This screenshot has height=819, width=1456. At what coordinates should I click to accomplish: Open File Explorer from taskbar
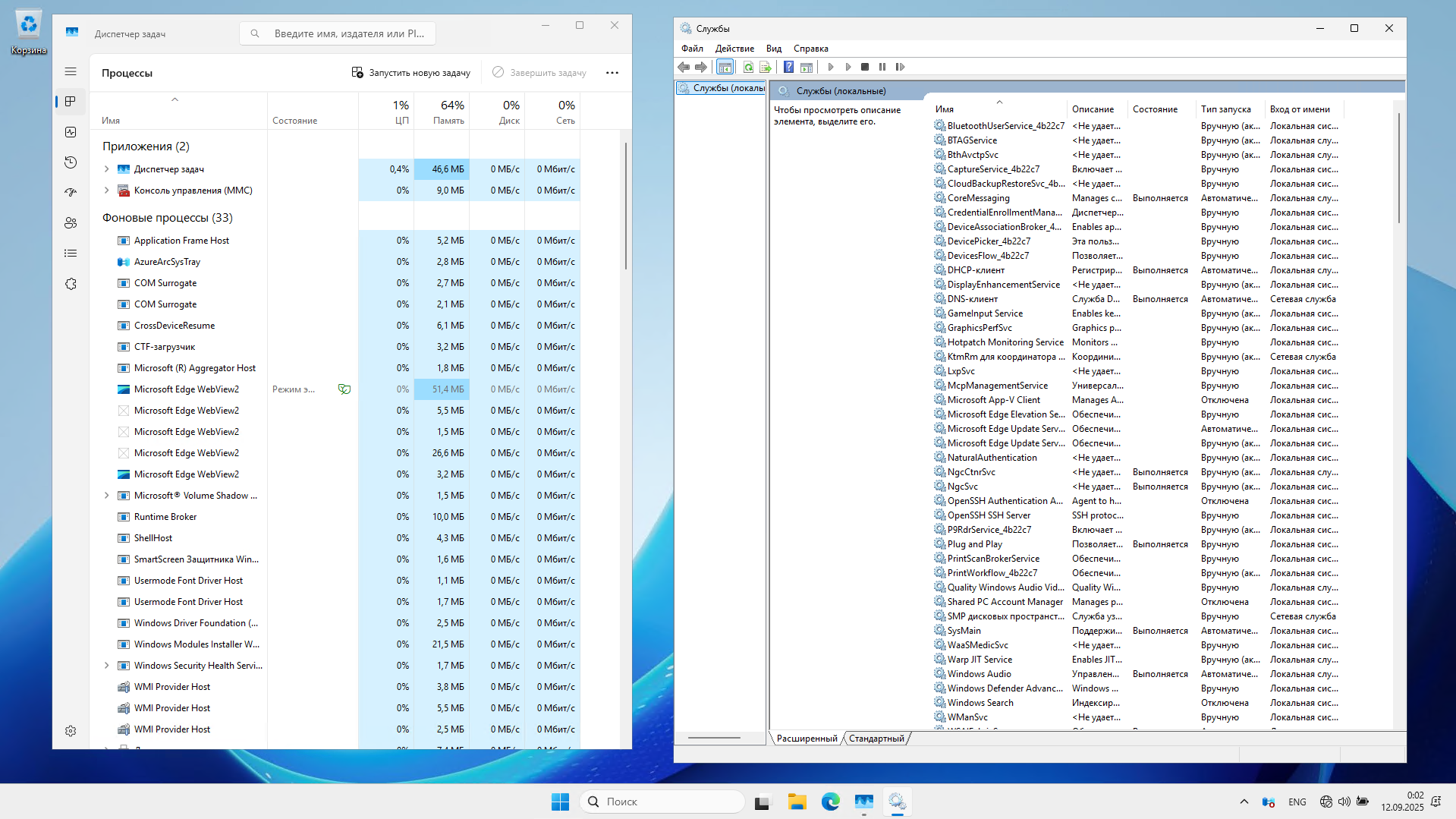point(797,802)
